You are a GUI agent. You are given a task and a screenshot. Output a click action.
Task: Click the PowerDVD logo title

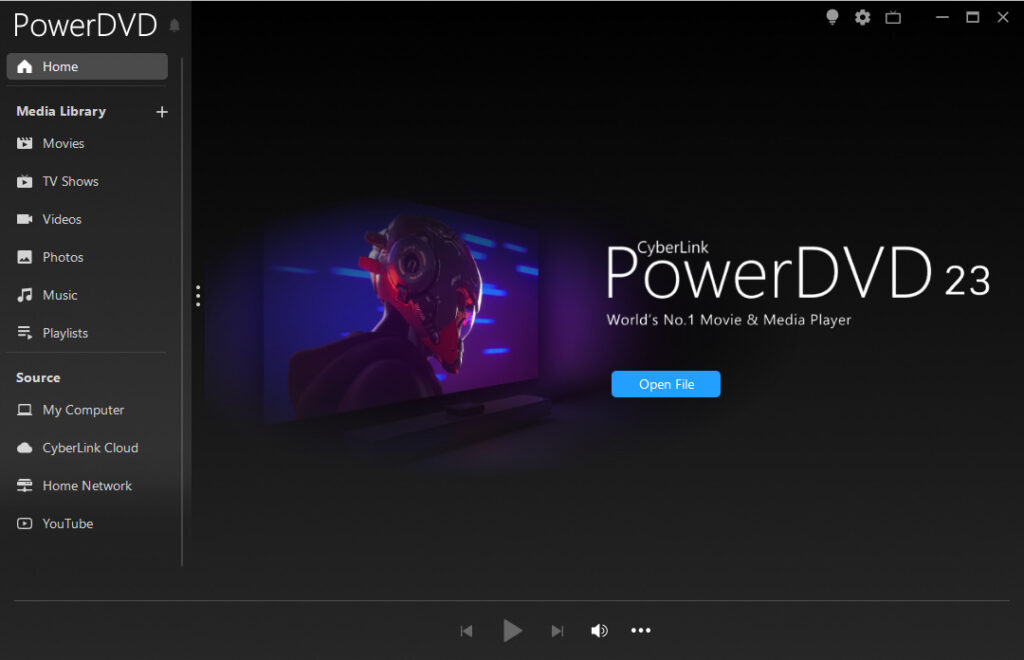pos(85,25)
